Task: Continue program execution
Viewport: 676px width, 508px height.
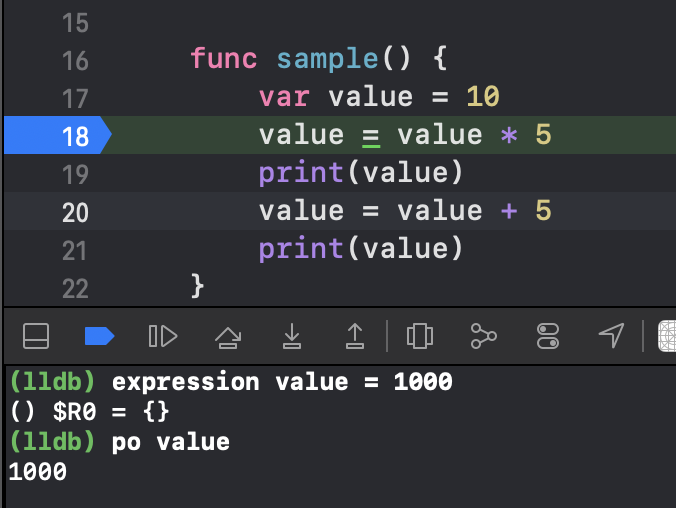Action: (x=163, y=336)
